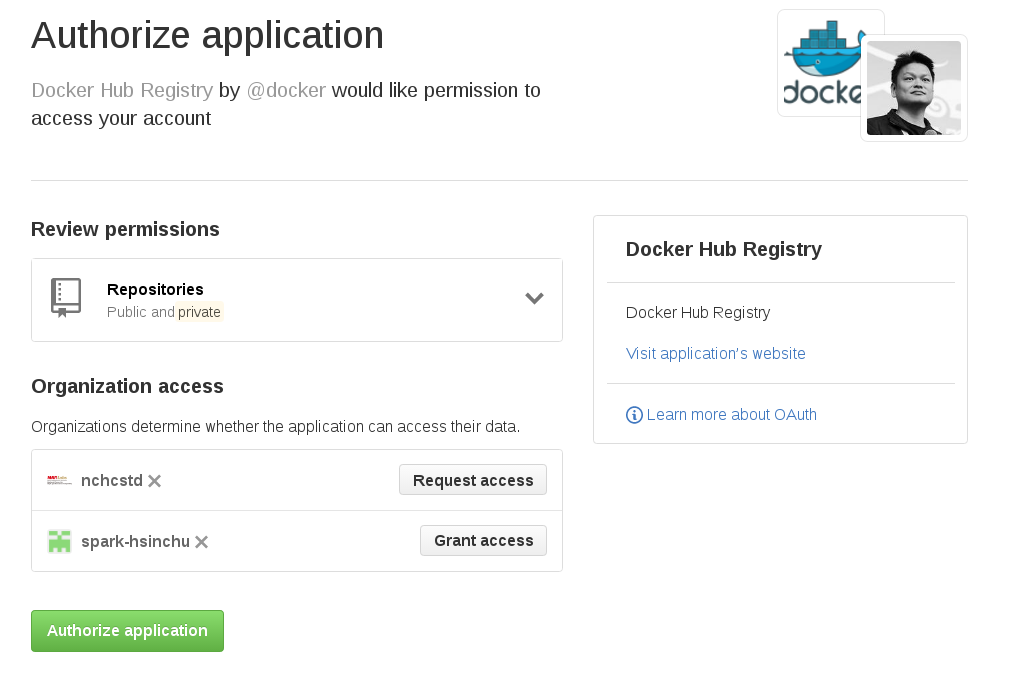
Task: Request access for nchcstd organization
Action: click(x=473, y=480)
